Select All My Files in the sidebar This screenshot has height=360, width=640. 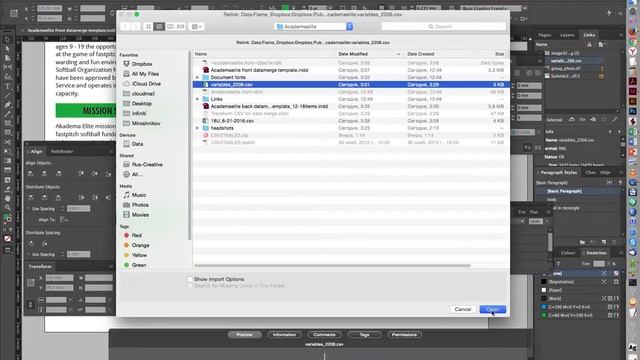145,74
